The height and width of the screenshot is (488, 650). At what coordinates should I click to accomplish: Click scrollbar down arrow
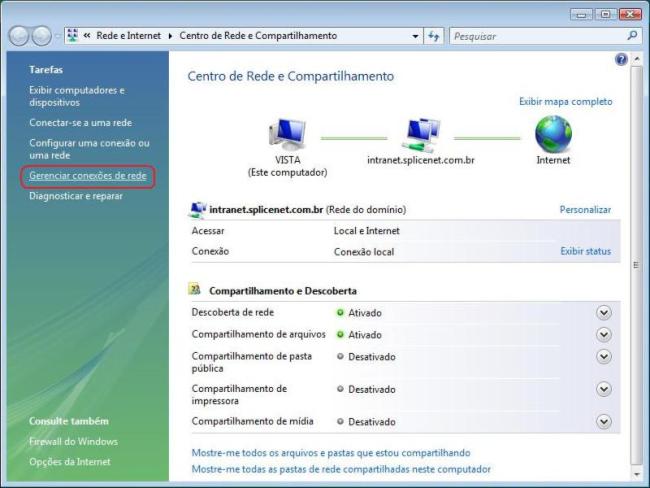[636, 473]
